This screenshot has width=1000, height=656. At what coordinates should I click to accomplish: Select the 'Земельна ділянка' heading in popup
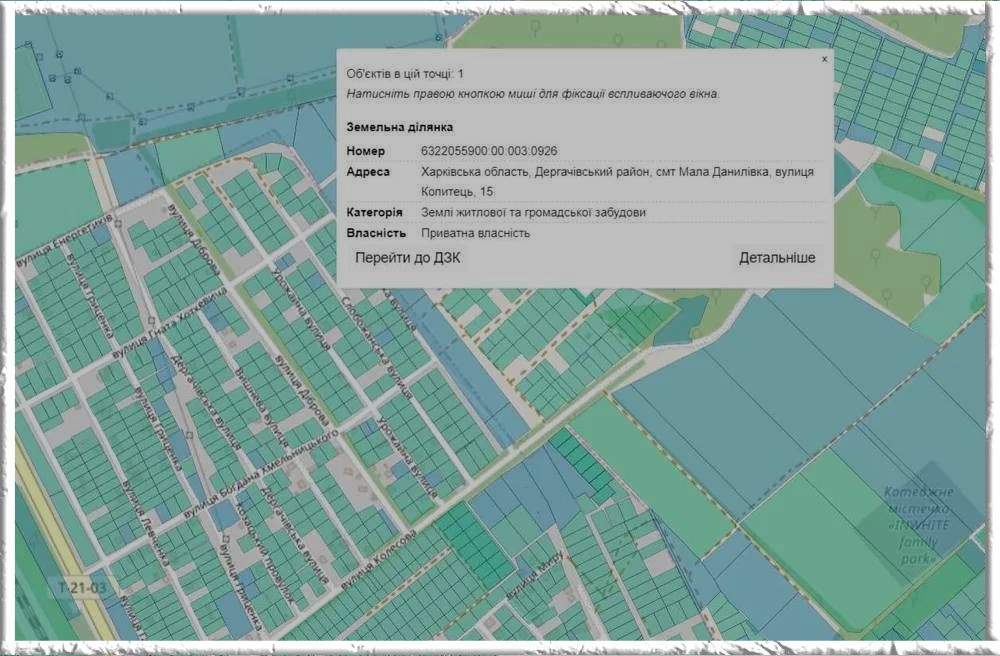tap(400, 128)
